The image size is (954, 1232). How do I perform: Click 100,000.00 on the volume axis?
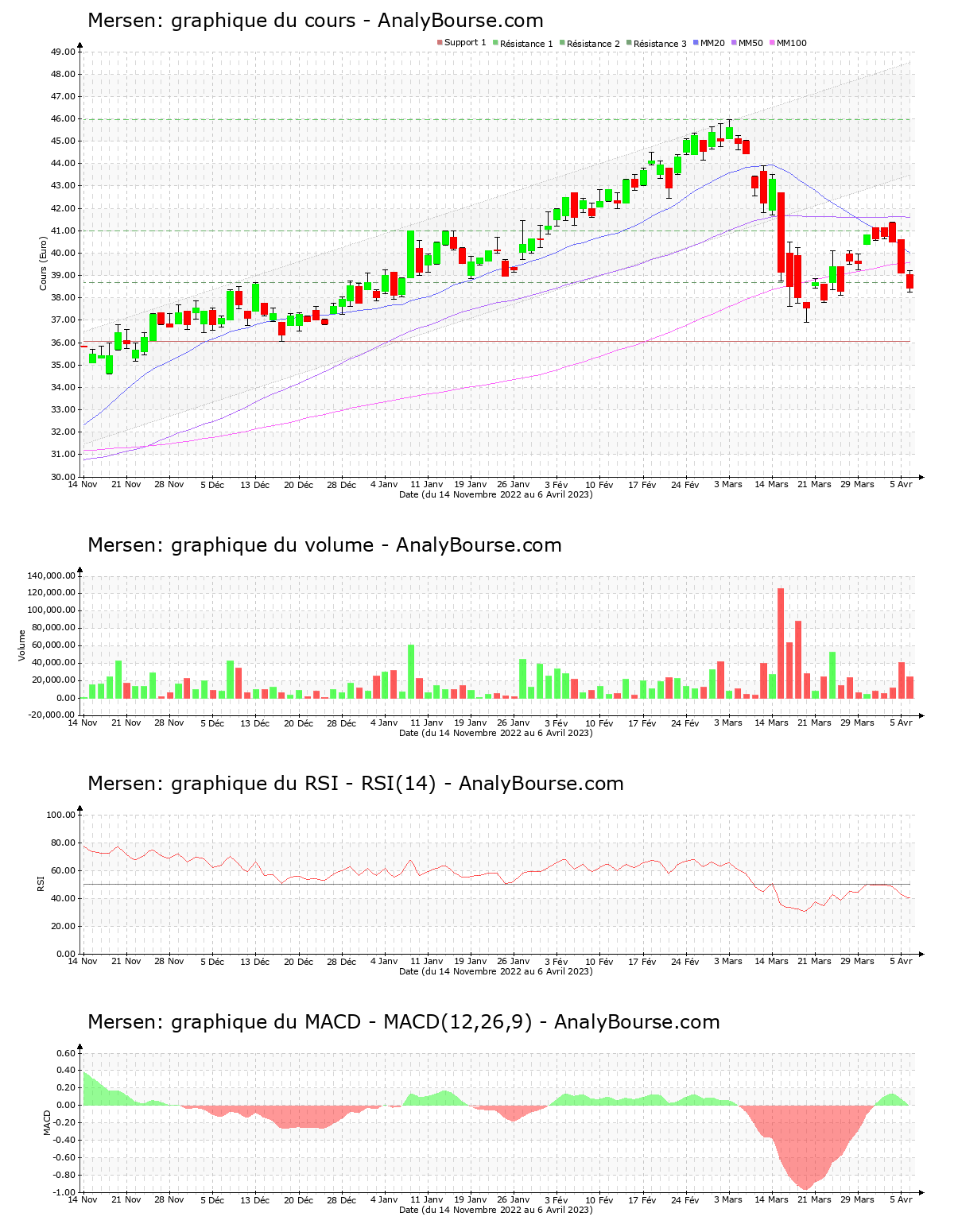(x=52, y=610)
